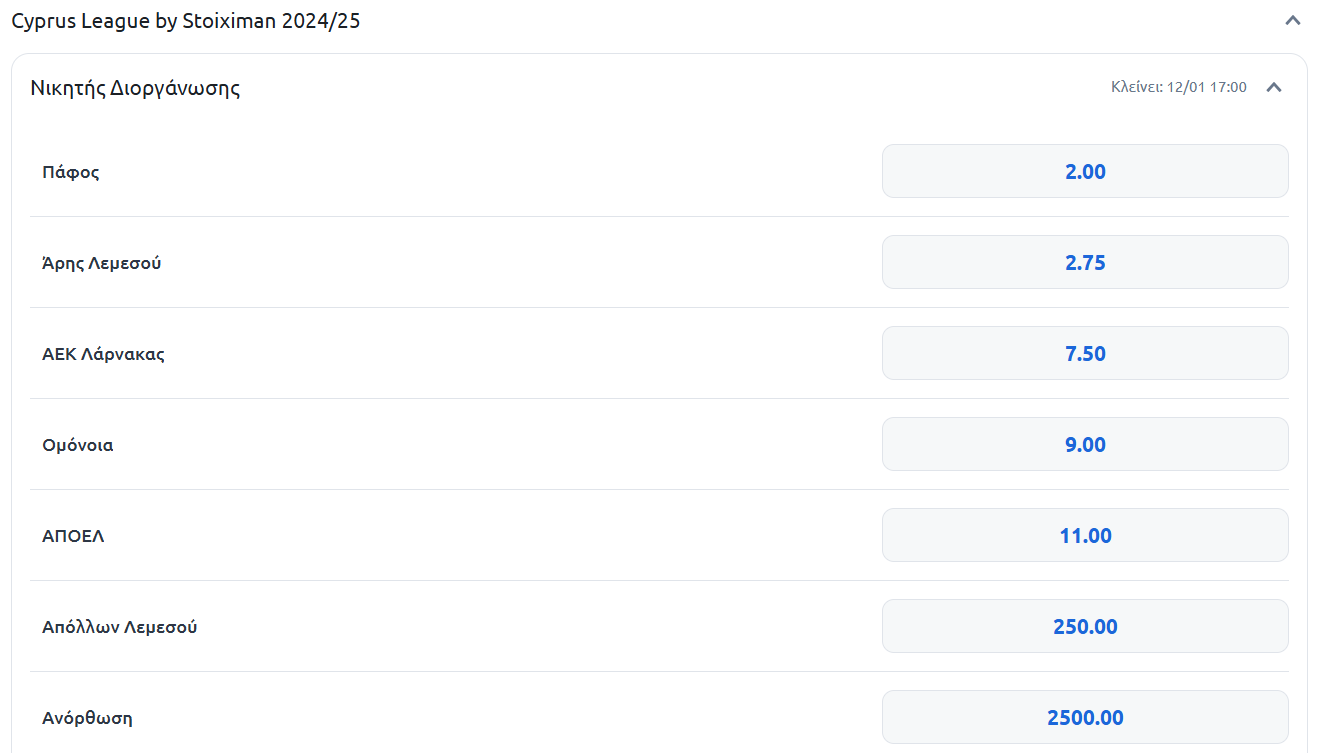Select Ανόρθωση odds 2500.00
The height and width of the screenshot is (753, 1319).
(1085, 717)
